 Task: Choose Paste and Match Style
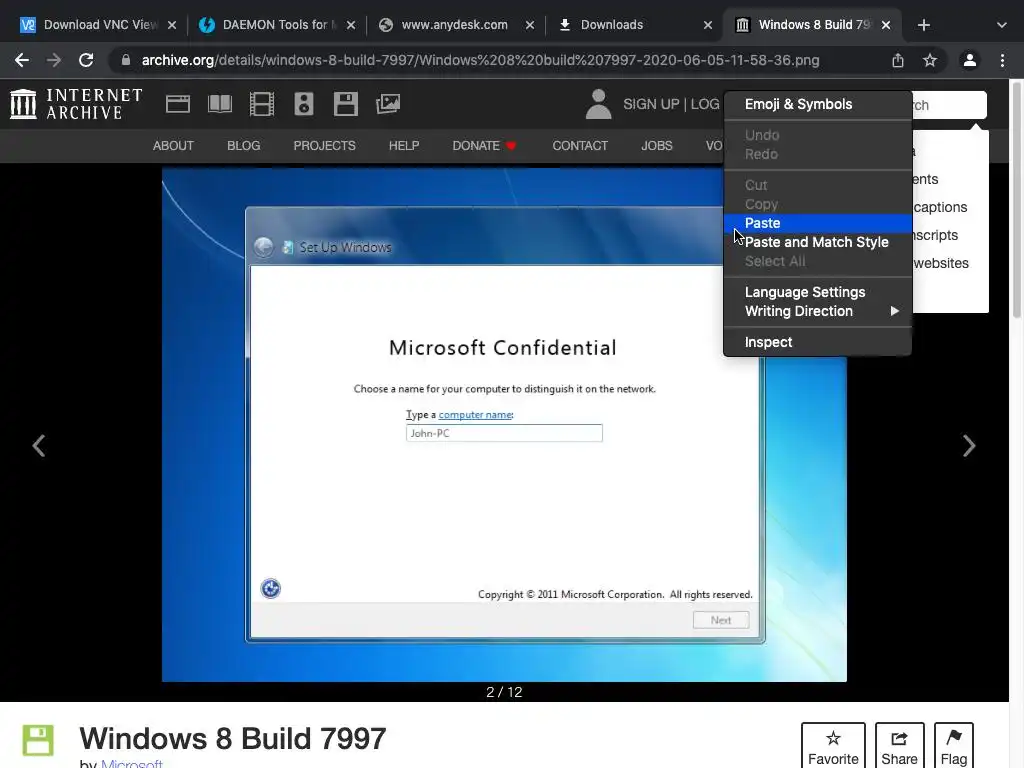(x=818, y=242)
